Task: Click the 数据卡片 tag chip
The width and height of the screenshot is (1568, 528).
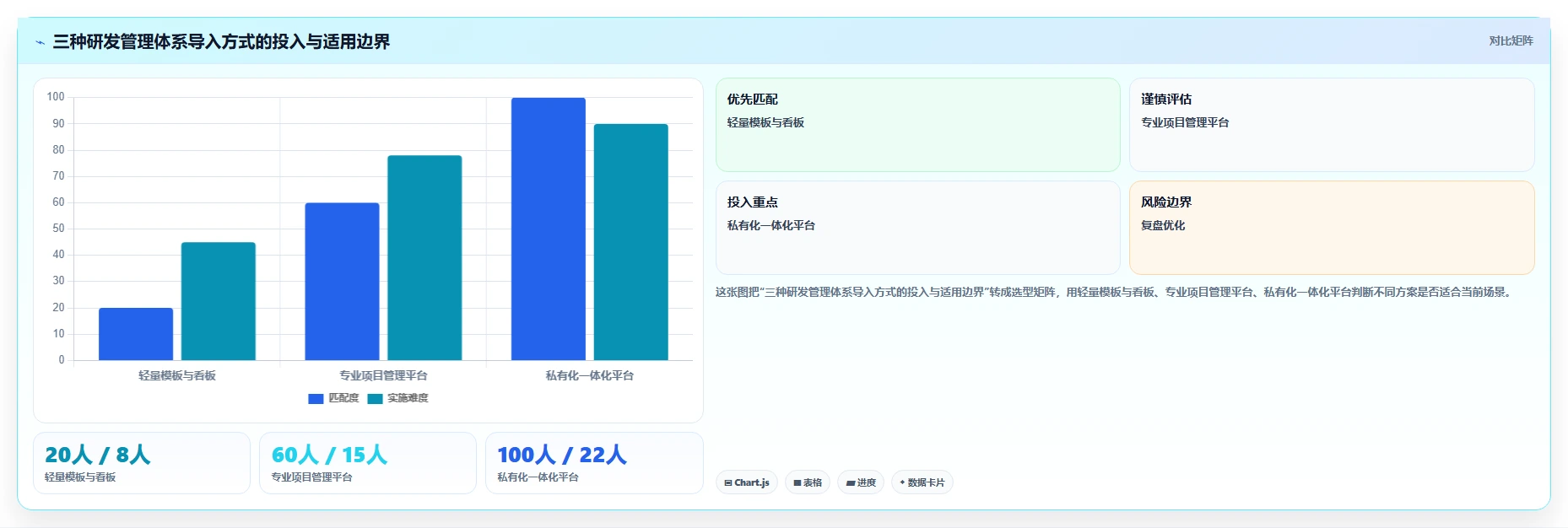Action: pyautogui.click(x=922, y=482)
